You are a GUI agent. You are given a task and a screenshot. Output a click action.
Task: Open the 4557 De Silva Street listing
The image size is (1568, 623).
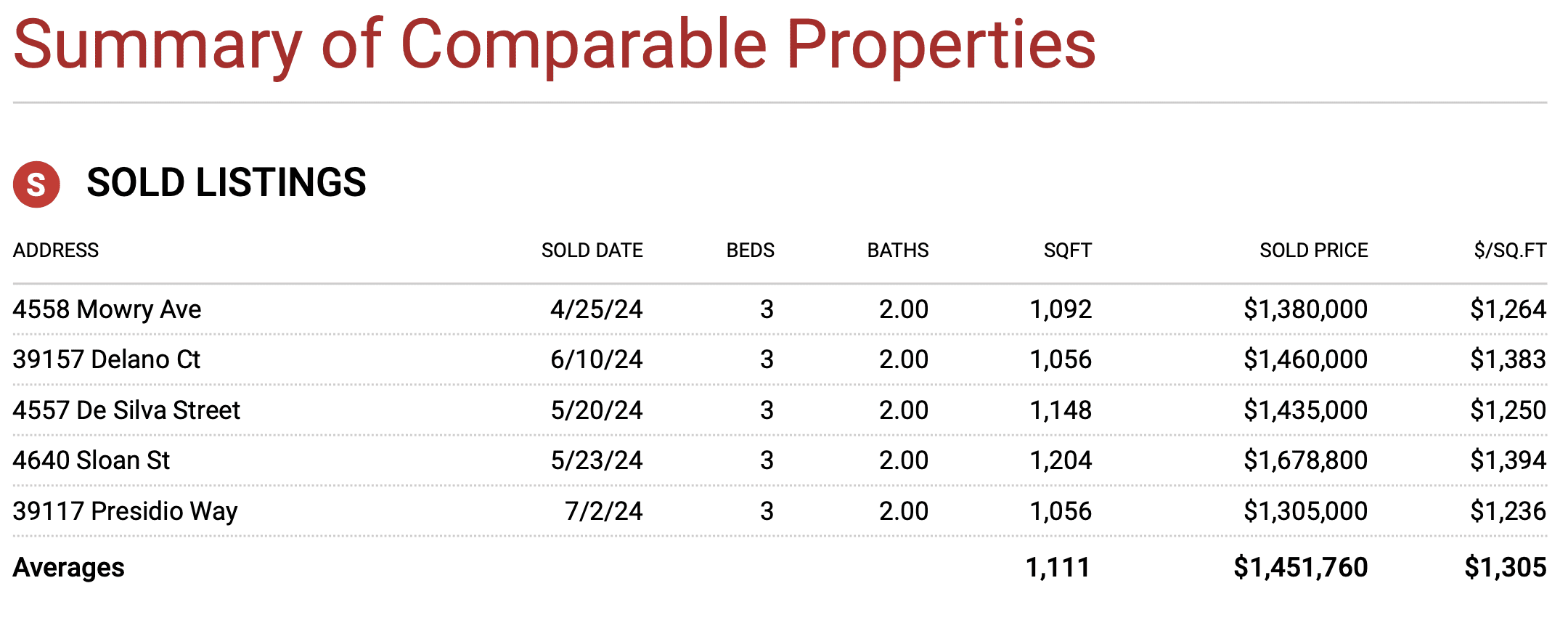click(126, 410)
